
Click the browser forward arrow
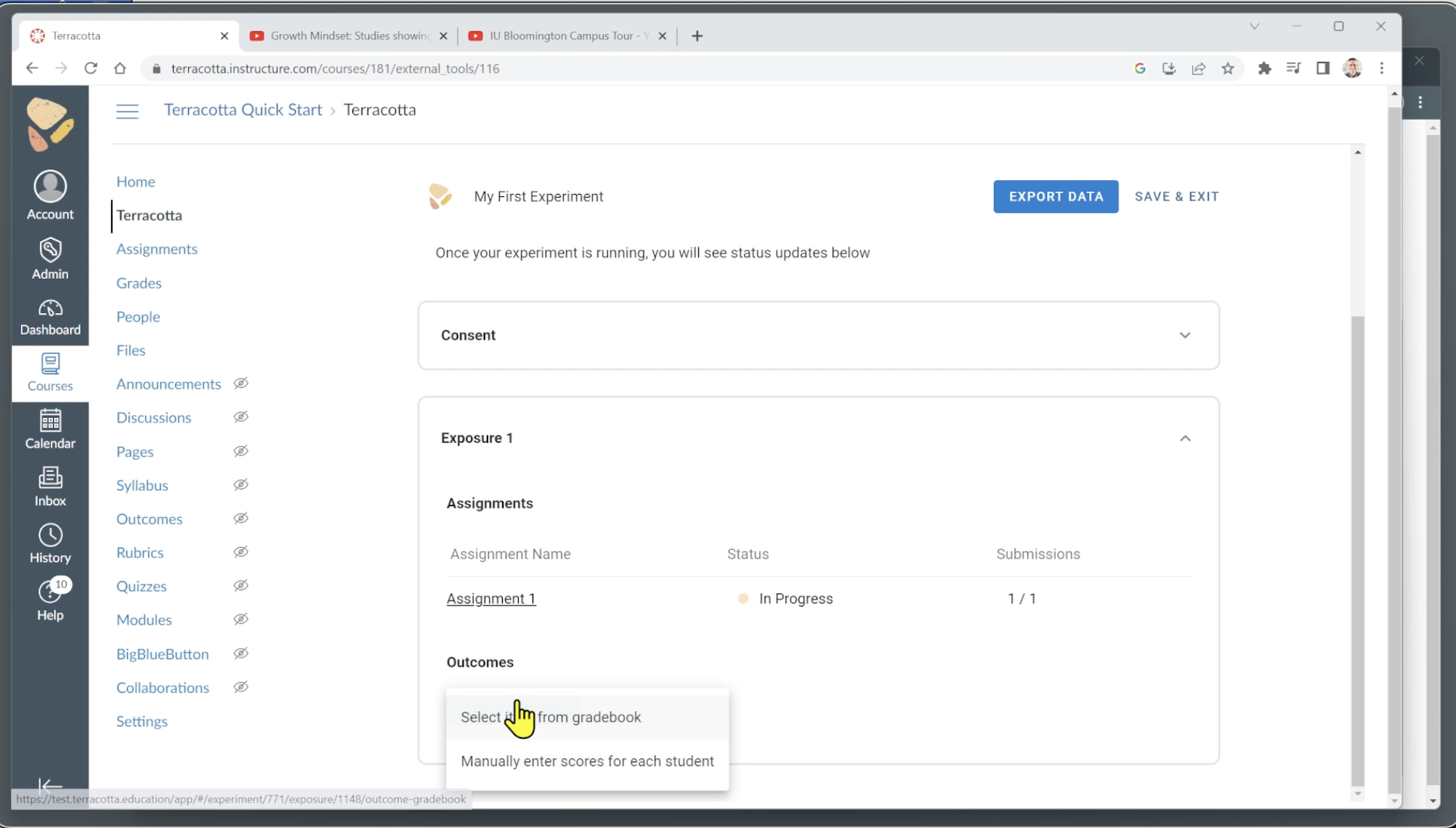tap(61, 68)
